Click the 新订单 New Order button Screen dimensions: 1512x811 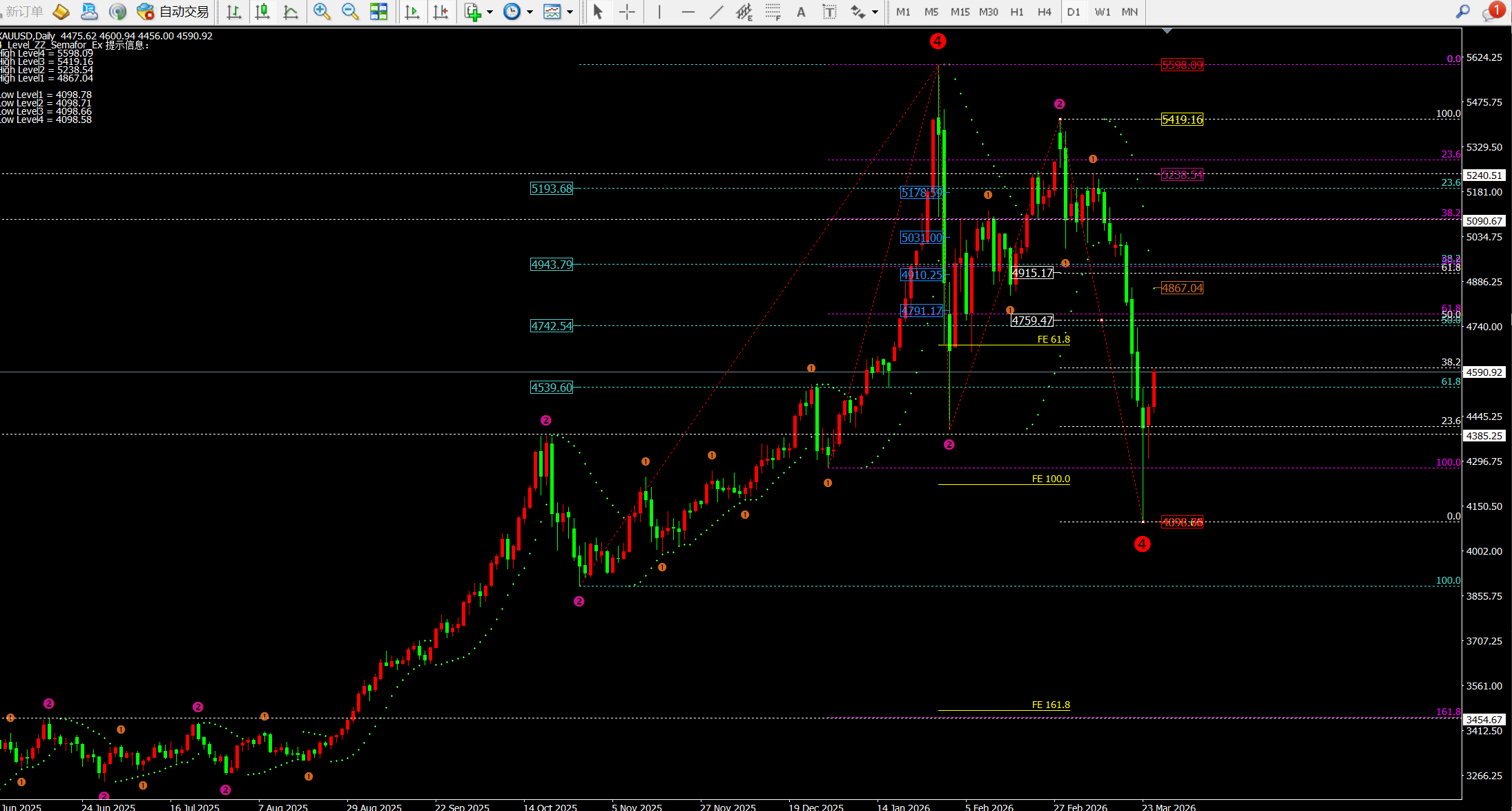click(23, 11)
